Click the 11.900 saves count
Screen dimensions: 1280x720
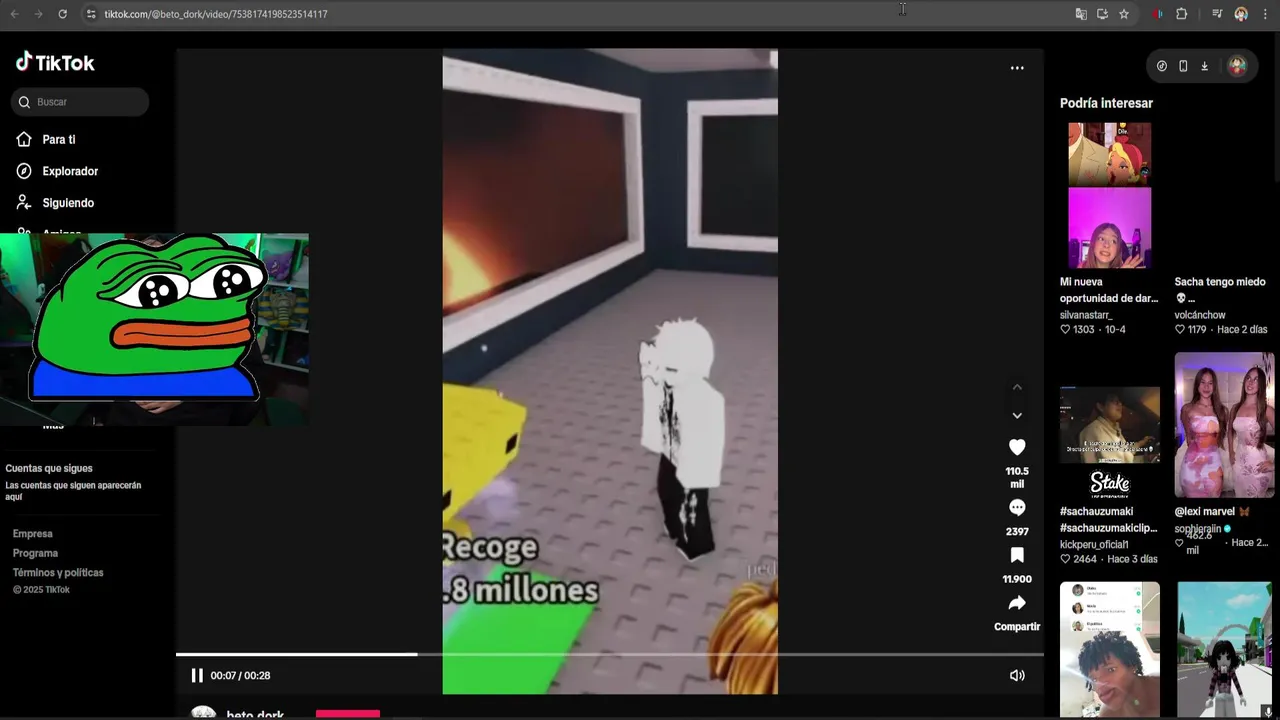point(1017,579)
